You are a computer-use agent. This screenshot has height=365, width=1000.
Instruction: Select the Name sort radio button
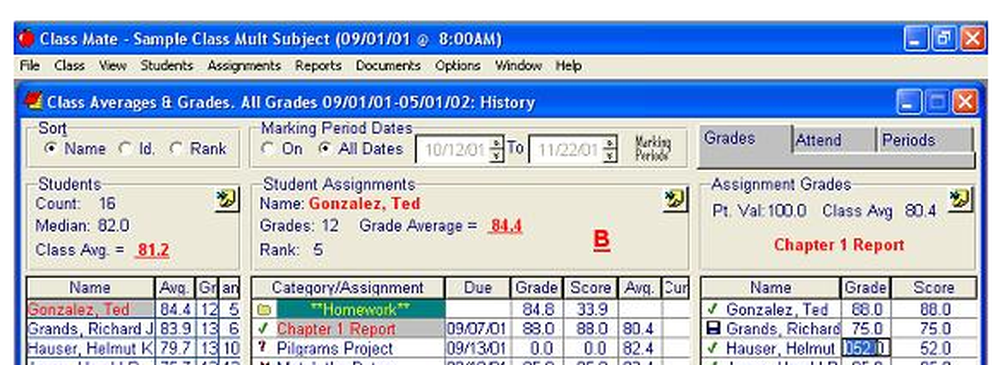coord(50,149)
